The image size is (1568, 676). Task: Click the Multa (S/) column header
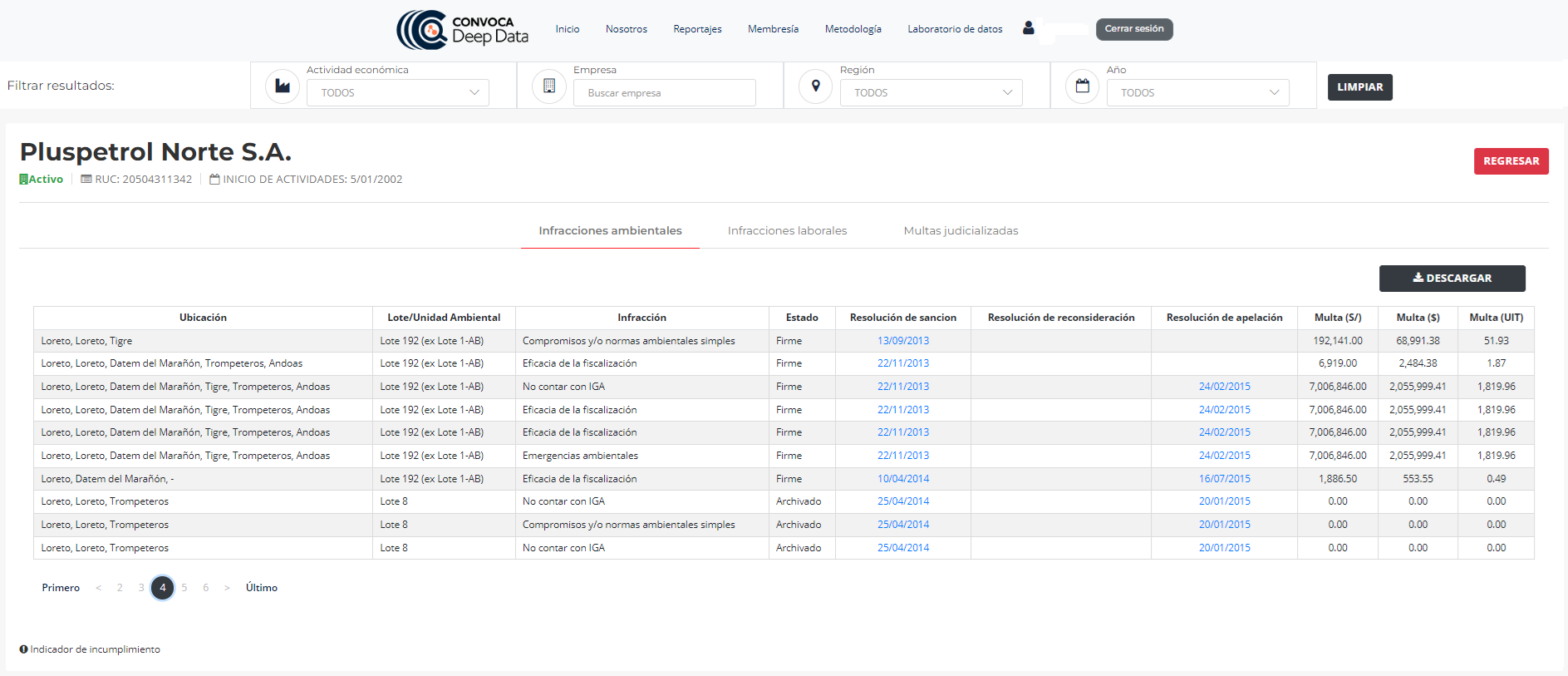1338,318
